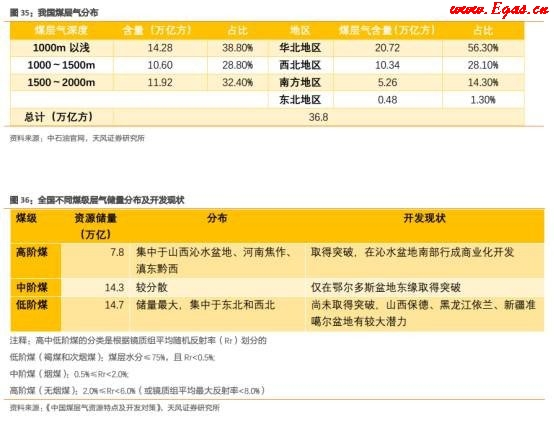Click the 低阶煤 row label
The width and height of the screenshot is (554, 428).
coord(32,305)
